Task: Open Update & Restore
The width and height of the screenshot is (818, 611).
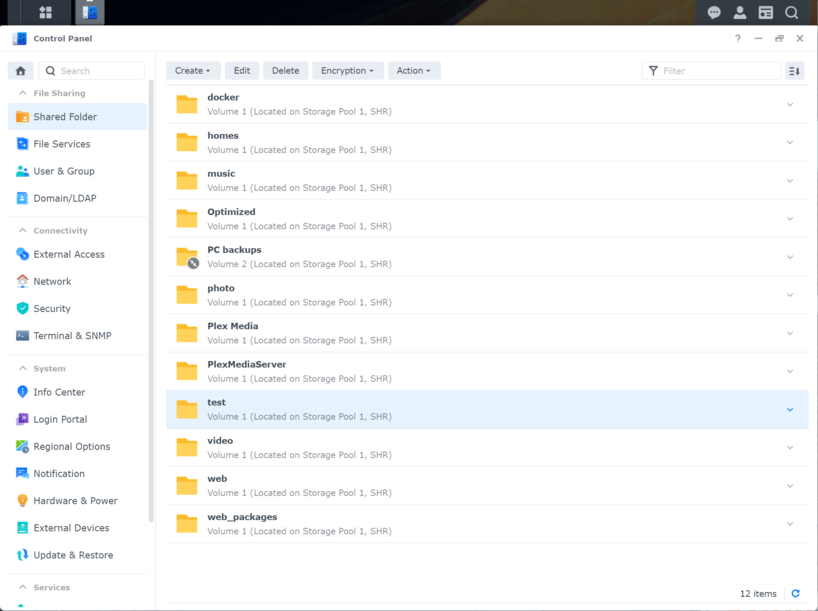Action: click(77, 555)
